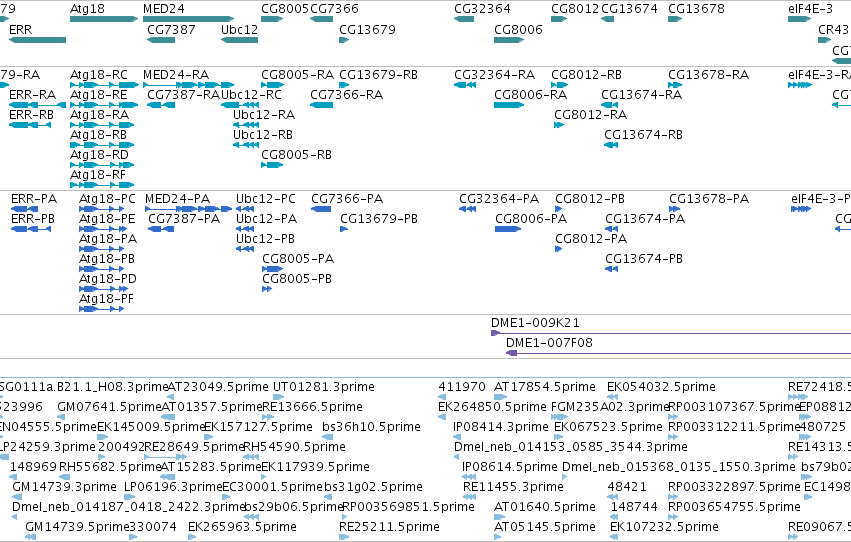This screenshot has width=851, height=542.
Task: Select BAC clone DME1-007F08
Action: click(x=549, y=343)
